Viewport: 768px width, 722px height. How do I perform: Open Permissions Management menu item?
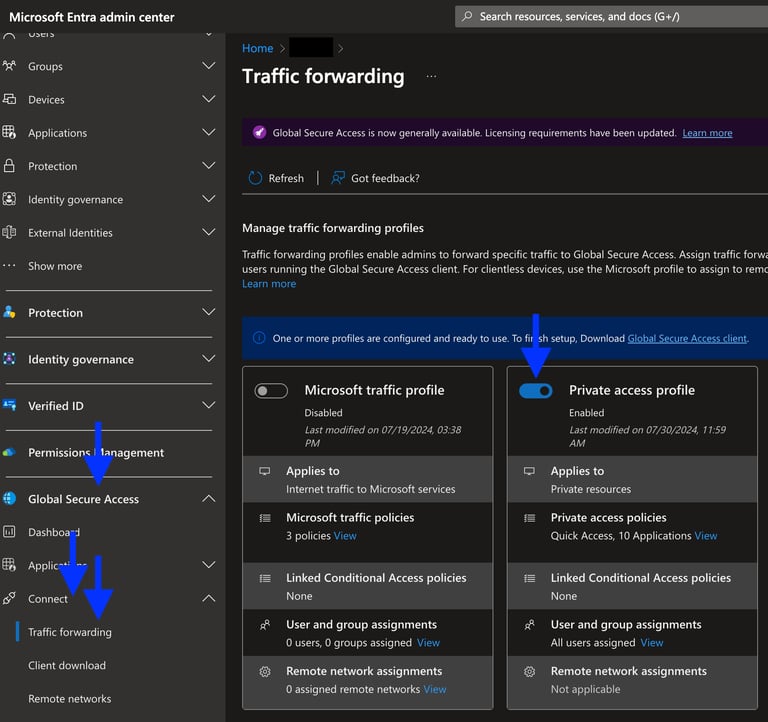click(x=96, y=453)
